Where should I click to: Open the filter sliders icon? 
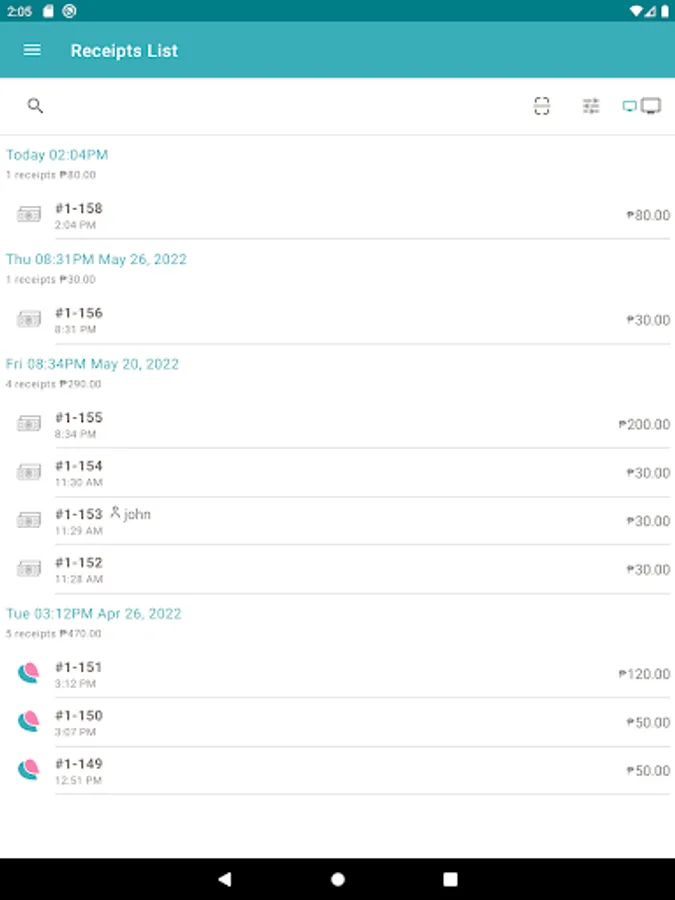[591, 106]
